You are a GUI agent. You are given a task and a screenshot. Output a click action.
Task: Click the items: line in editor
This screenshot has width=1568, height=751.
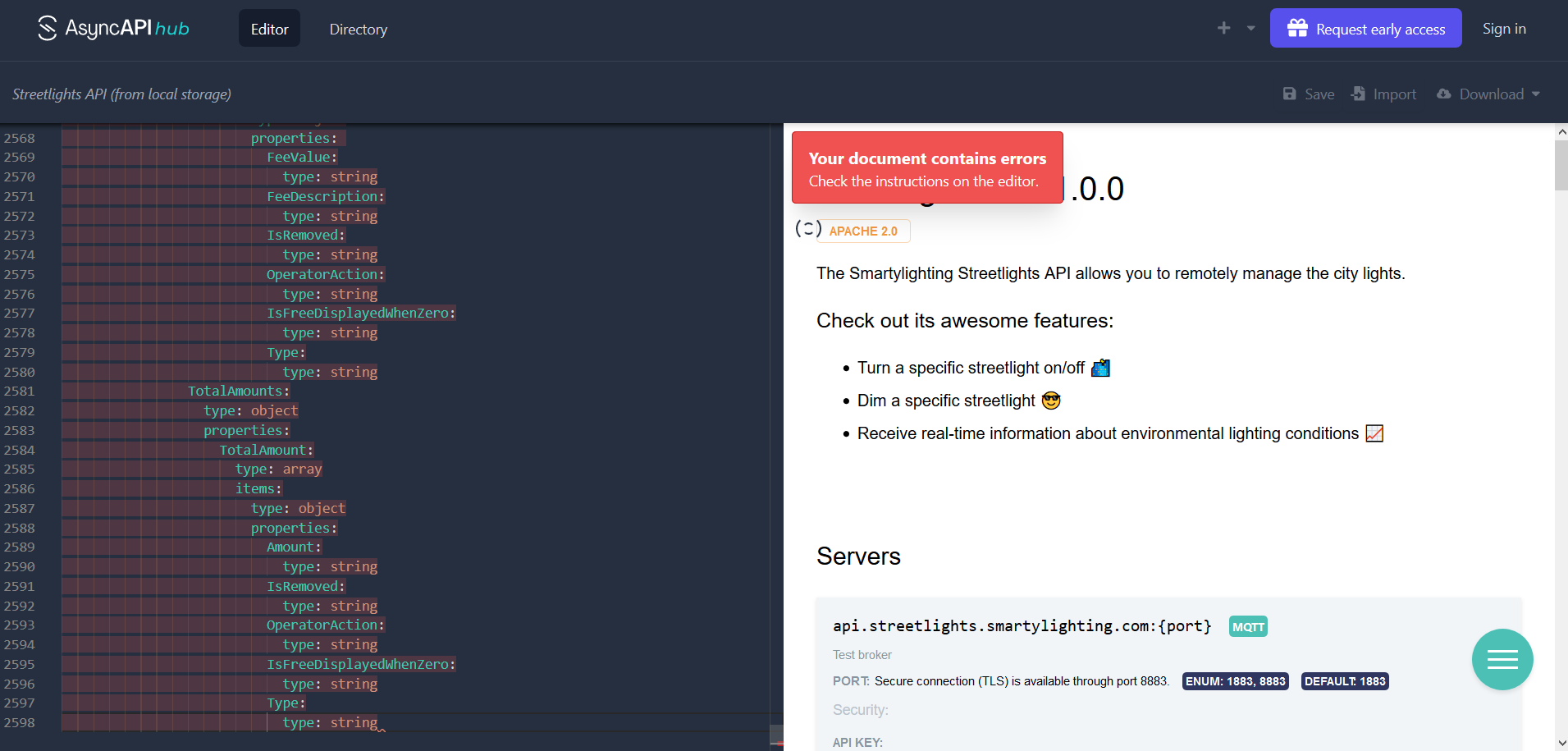pyautogui.click(x=258, y=488)
